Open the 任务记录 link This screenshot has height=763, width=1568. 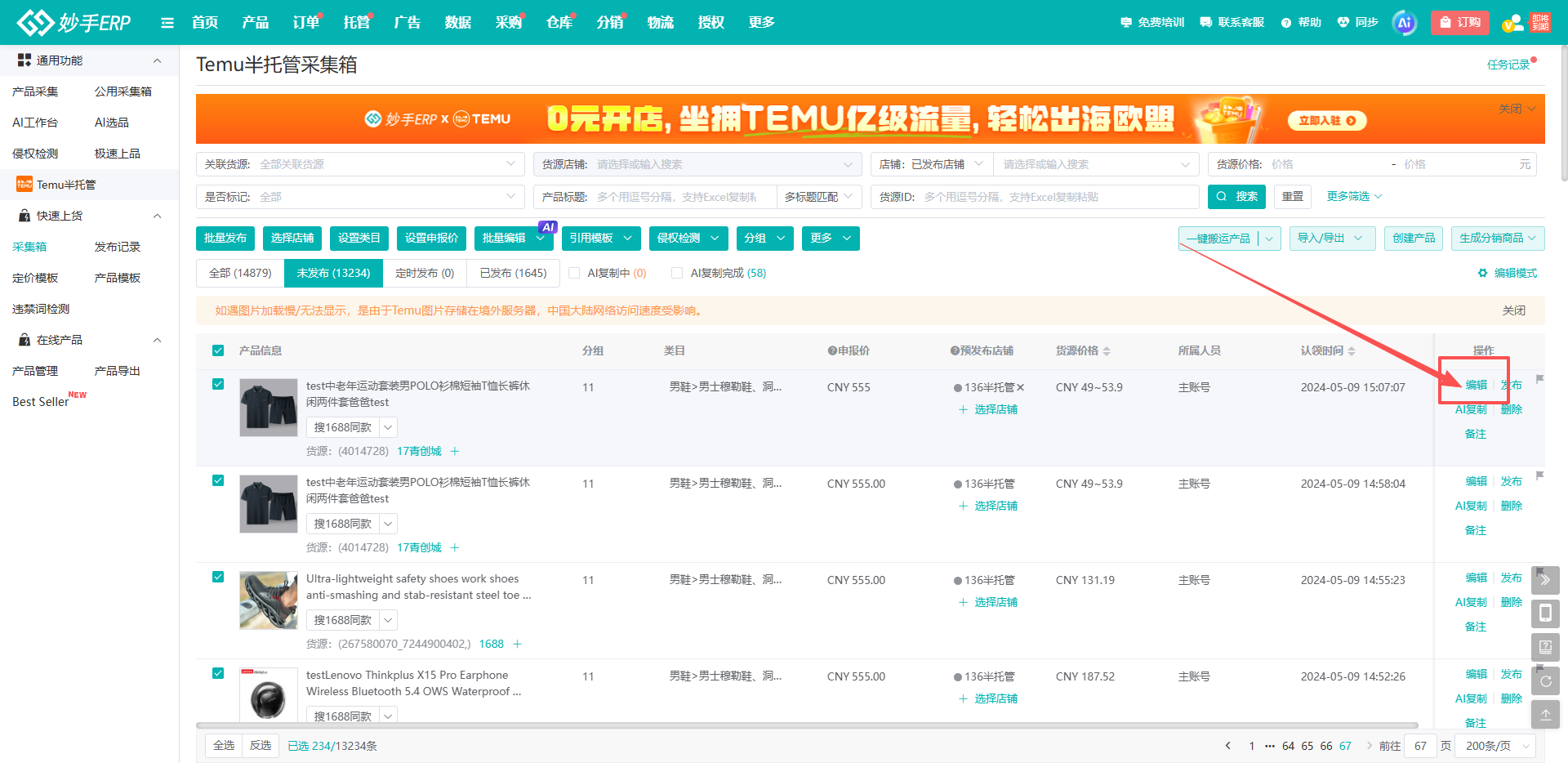[x=1508, y=65]
